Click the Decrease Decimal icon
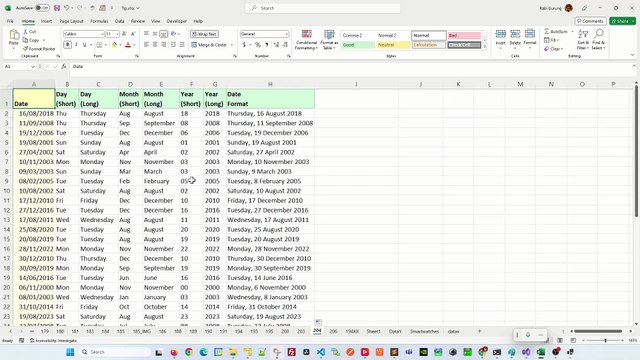The height and width of the screenshot is (360, 640). (285, 44)
